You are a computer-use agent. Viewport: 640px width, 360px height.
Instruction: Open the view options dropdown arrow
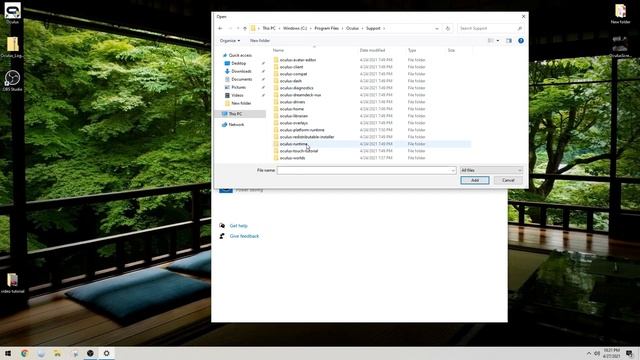(x=498, y=40)
